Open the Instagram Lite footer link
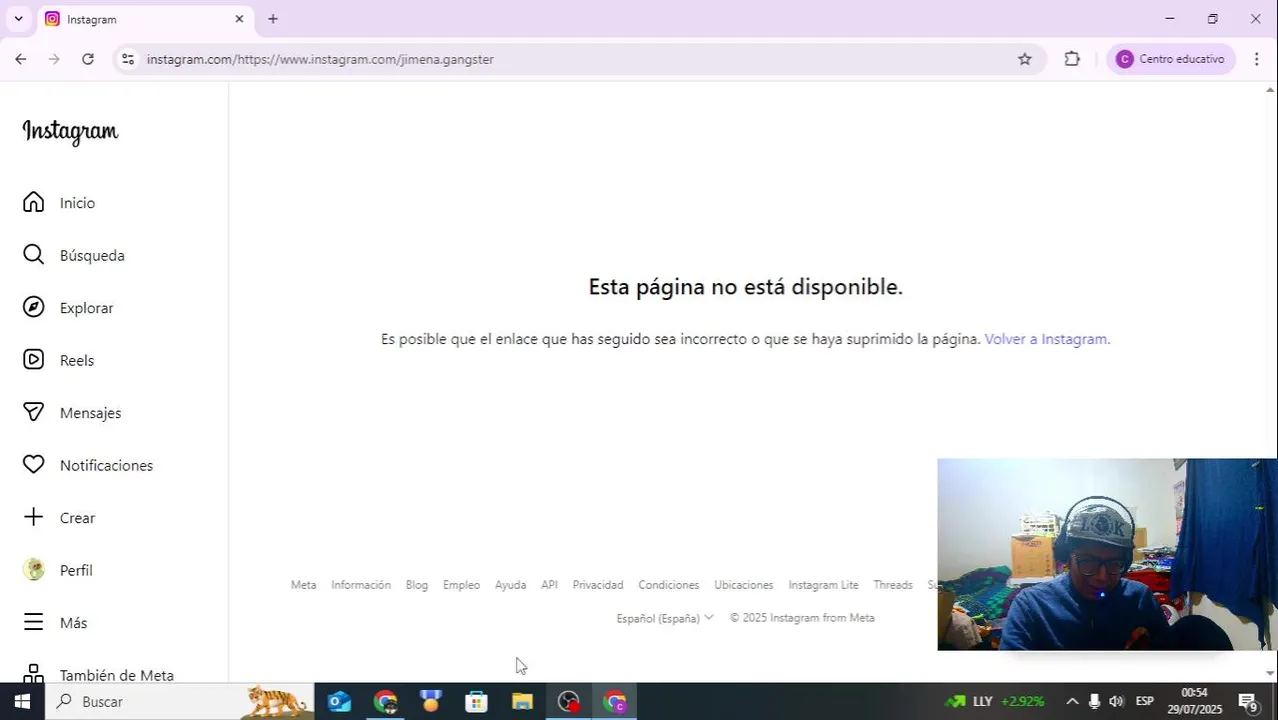 [x=823, y=585]
